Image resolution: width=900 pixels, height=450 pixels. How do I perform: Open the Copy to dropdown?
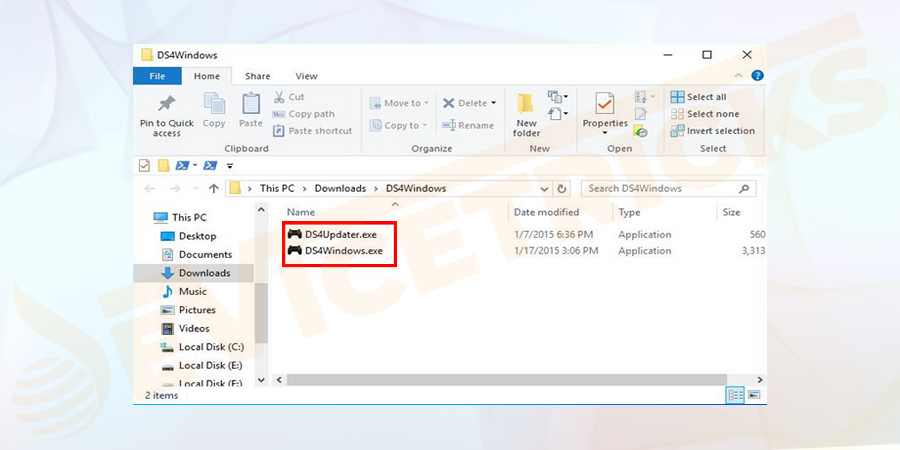pyautogui.click(x=399, y=125)
